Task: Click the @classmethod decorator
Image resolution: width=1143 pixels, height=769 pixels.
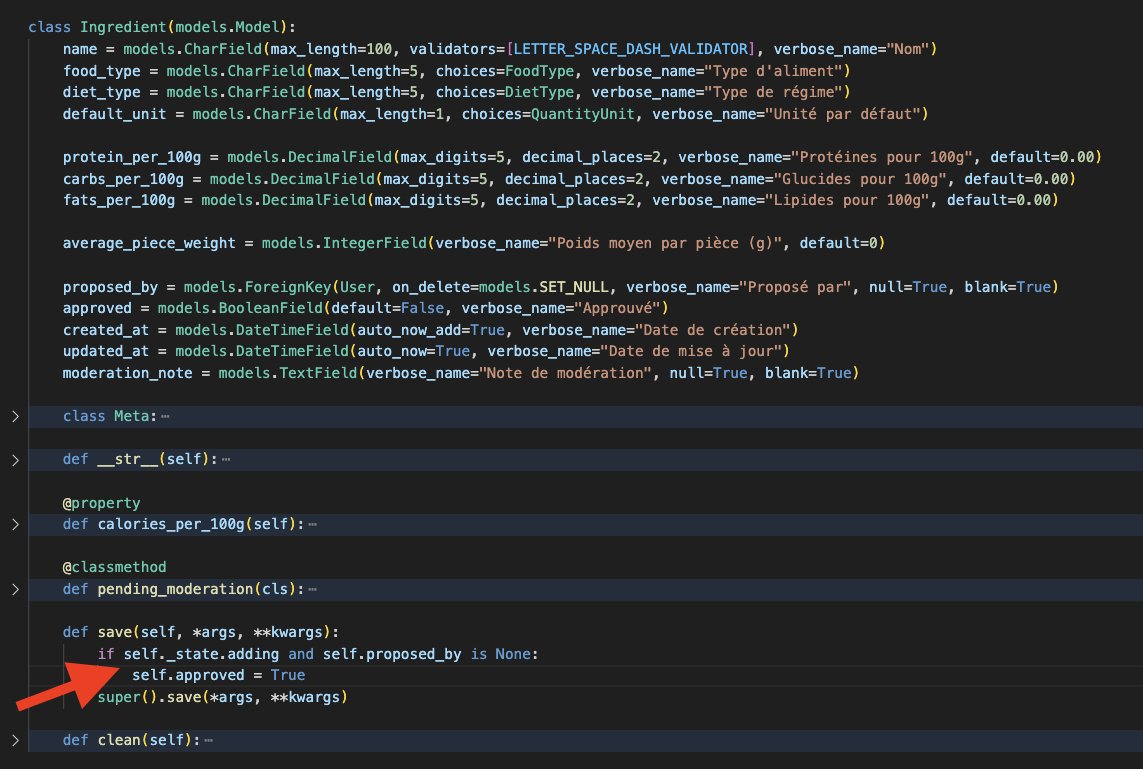Action: click(x=114, y=567)
